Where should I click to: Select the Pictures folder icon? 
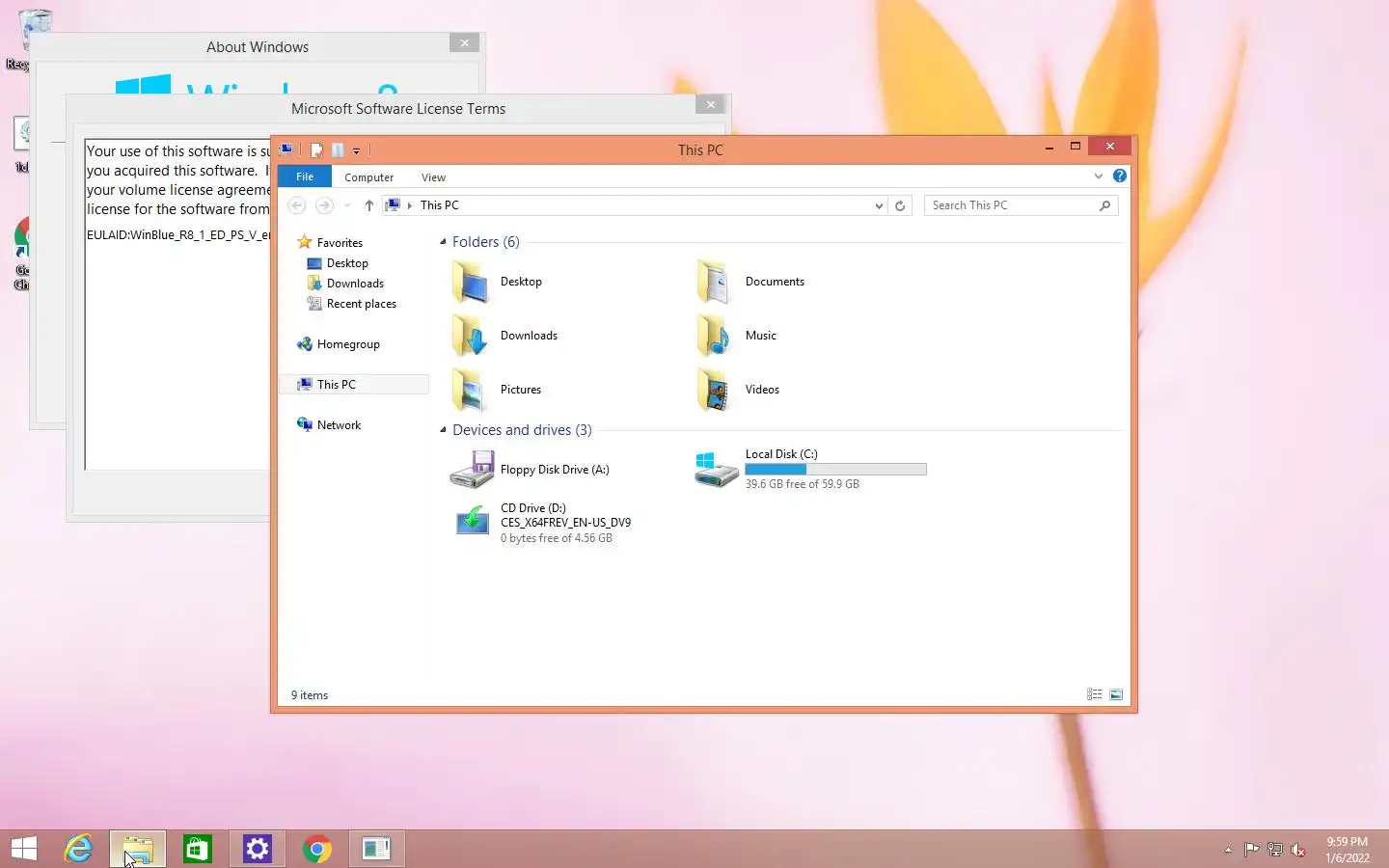tap(471, 391)
